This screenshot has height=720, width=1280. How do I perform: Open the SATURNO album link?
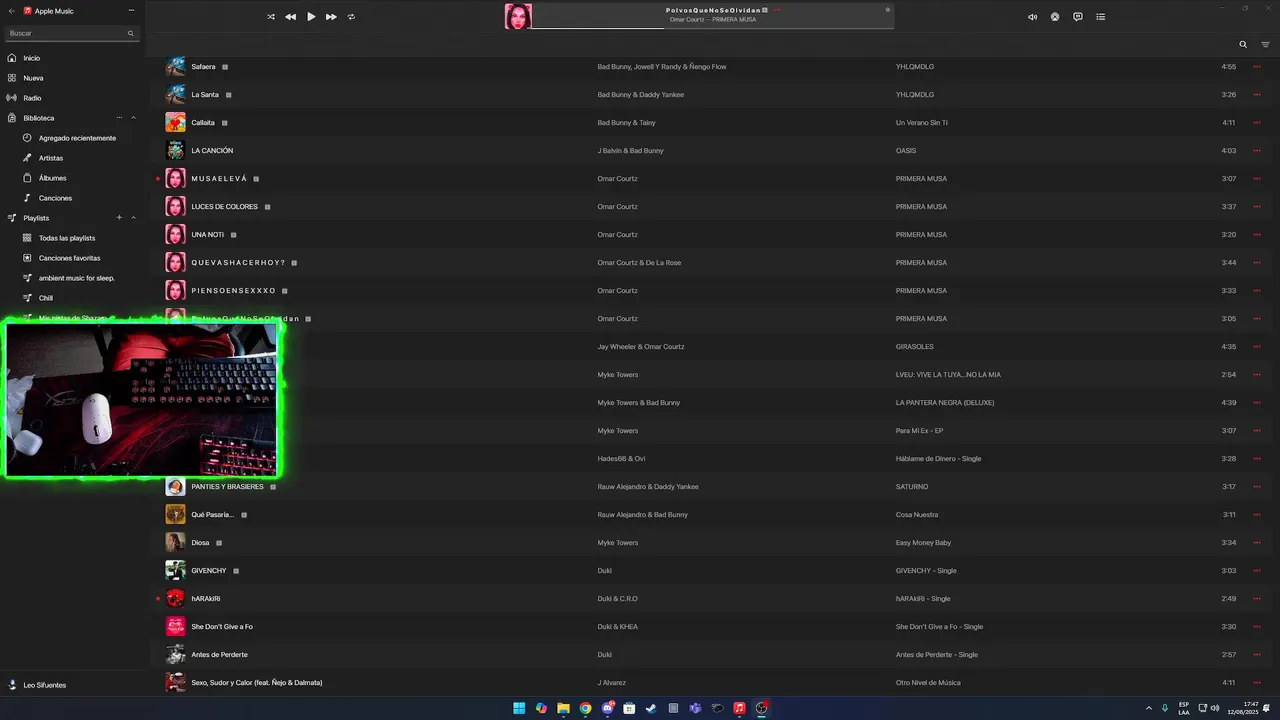click(912, 487)
